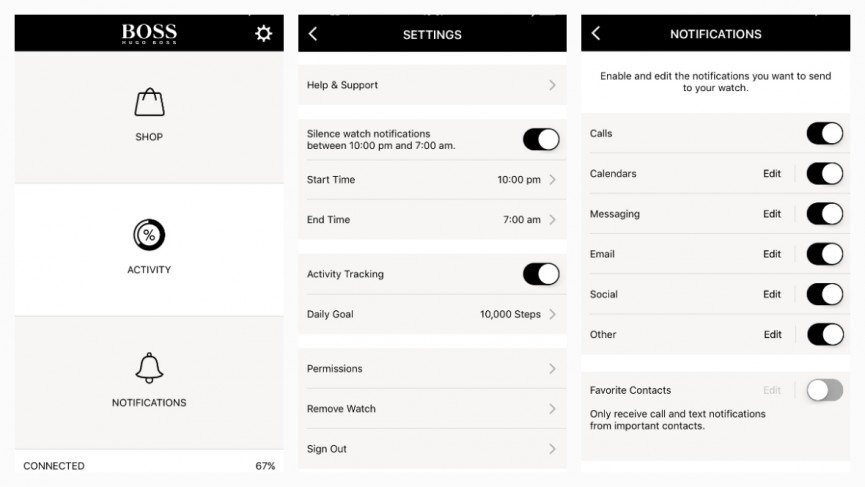Open the Activity percent ring icon
This screenshot has width=865, height=487.
coord(149,235)
